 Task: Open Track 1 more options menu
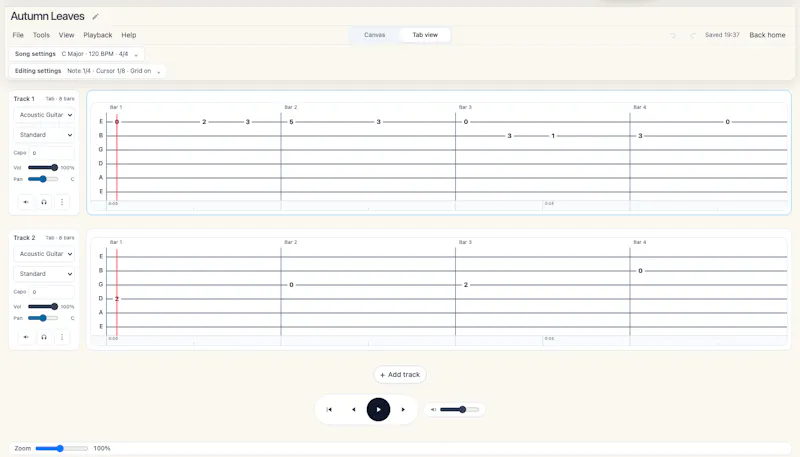pyautogui.click(x=62, y=202)
